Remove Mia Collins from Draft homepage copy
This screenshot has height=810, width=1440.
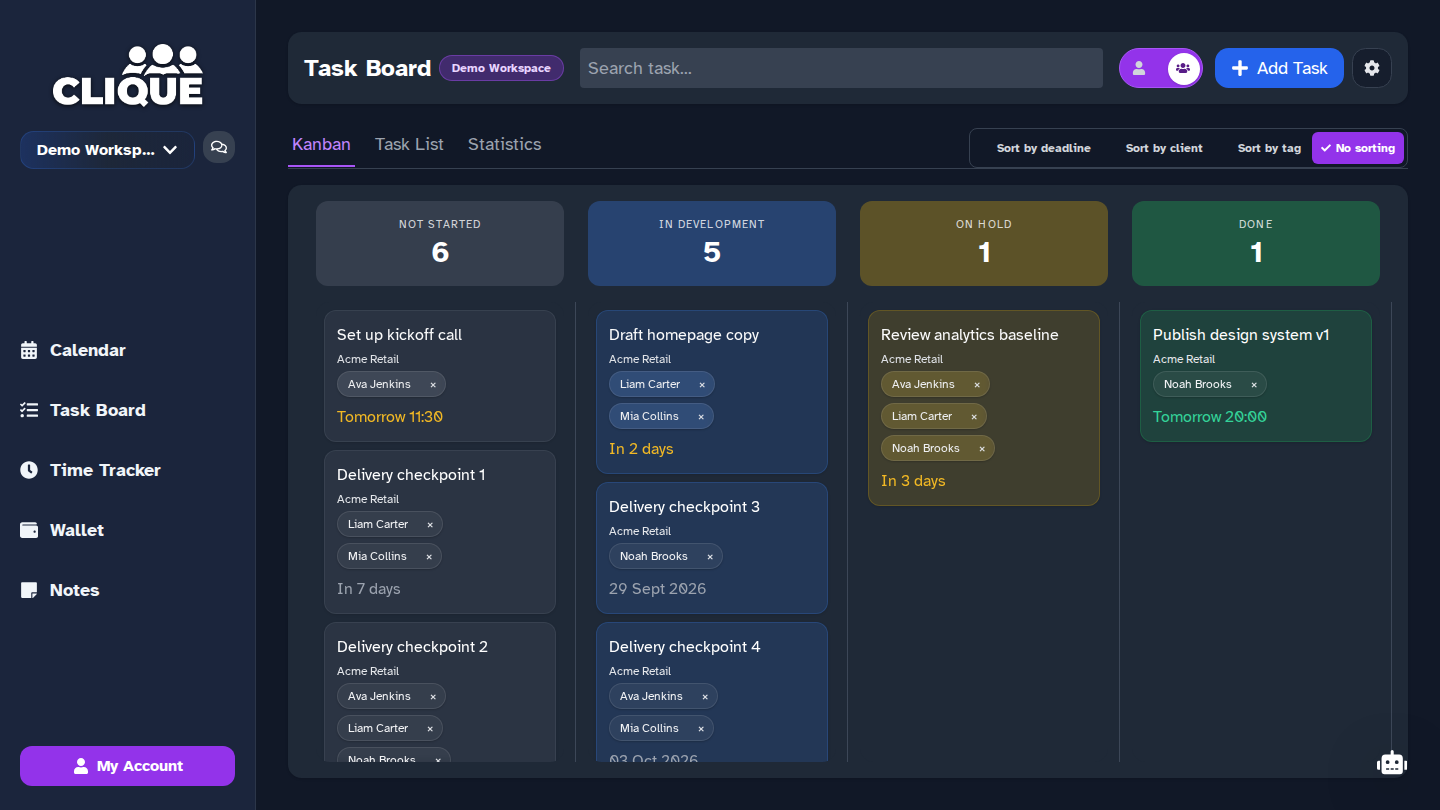(x=701, y=417)
